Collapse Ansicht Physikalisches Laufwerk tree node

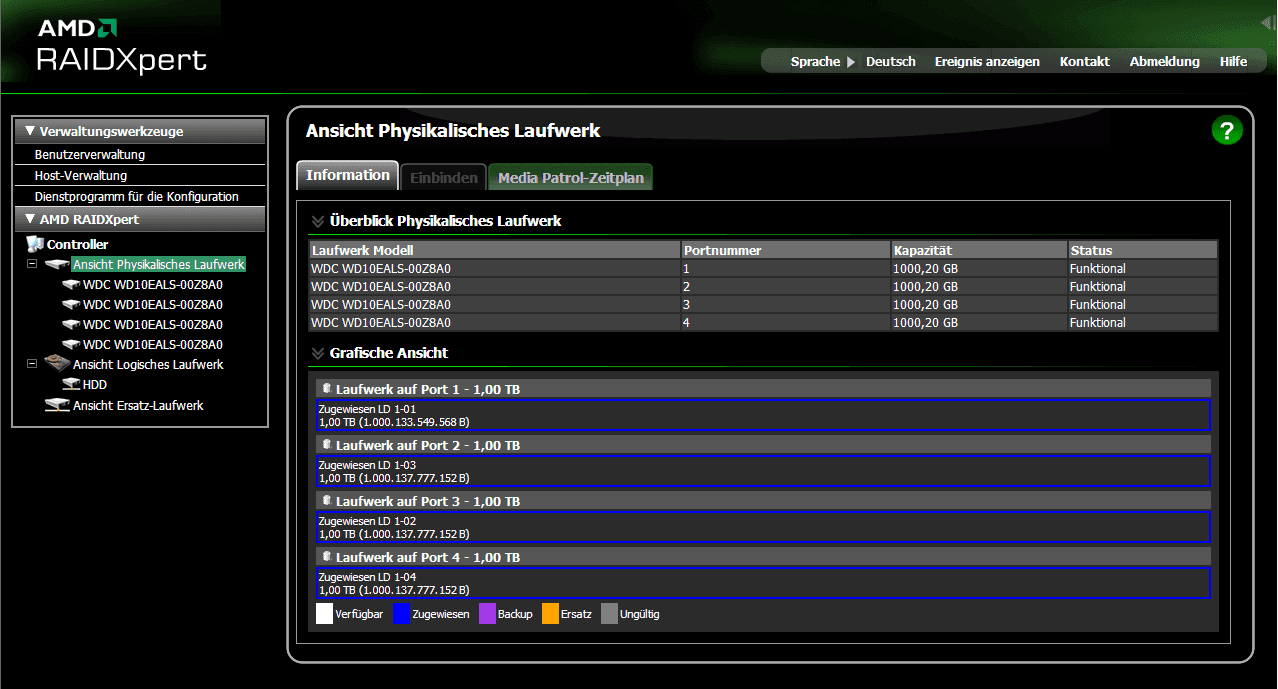32,265
